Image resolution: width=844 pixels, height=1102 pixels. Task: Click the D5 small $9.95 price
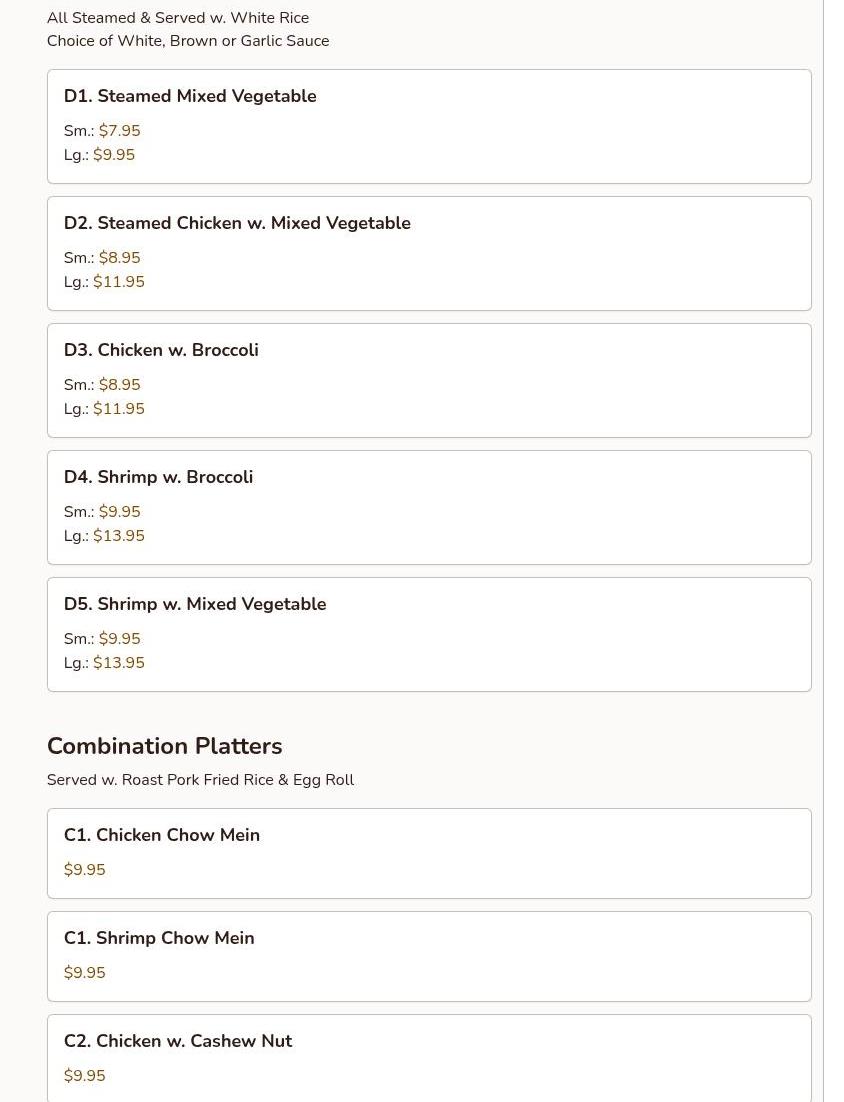pos(119,639)
